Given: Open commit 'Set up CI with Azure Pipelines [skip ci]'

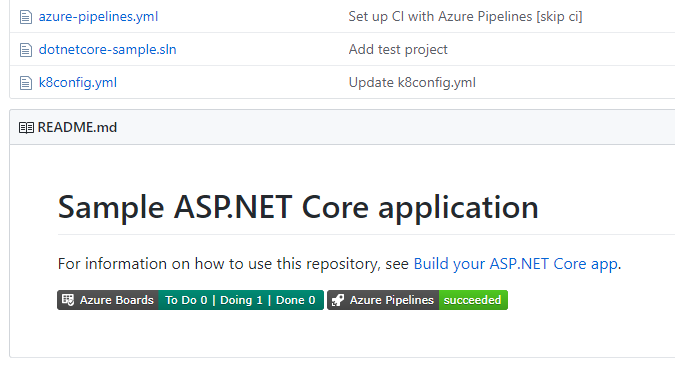Looking at the screenshot, I should (x=465, y=16).
